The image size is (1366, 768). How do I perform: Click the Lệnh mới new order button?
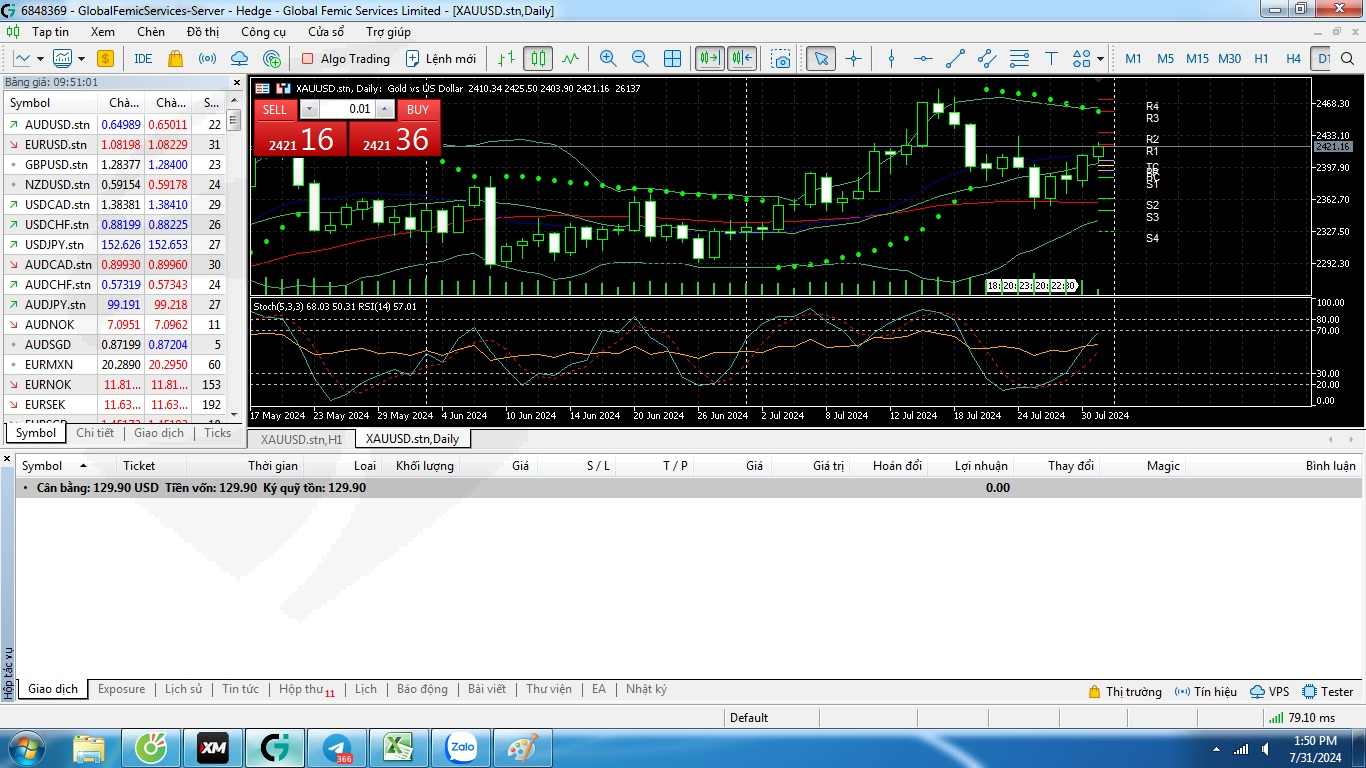[441, 59]
